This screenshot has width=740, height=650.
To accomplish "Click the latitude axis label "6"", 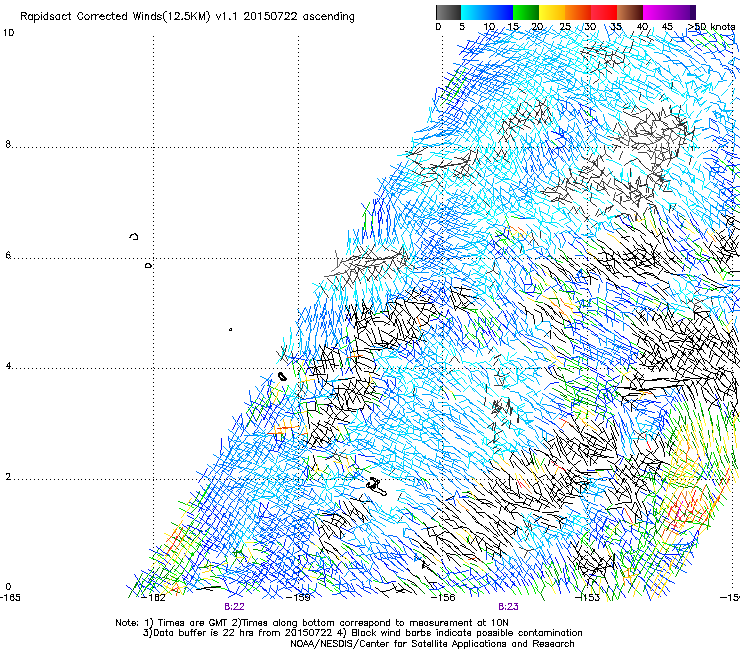I will [8, 255].
